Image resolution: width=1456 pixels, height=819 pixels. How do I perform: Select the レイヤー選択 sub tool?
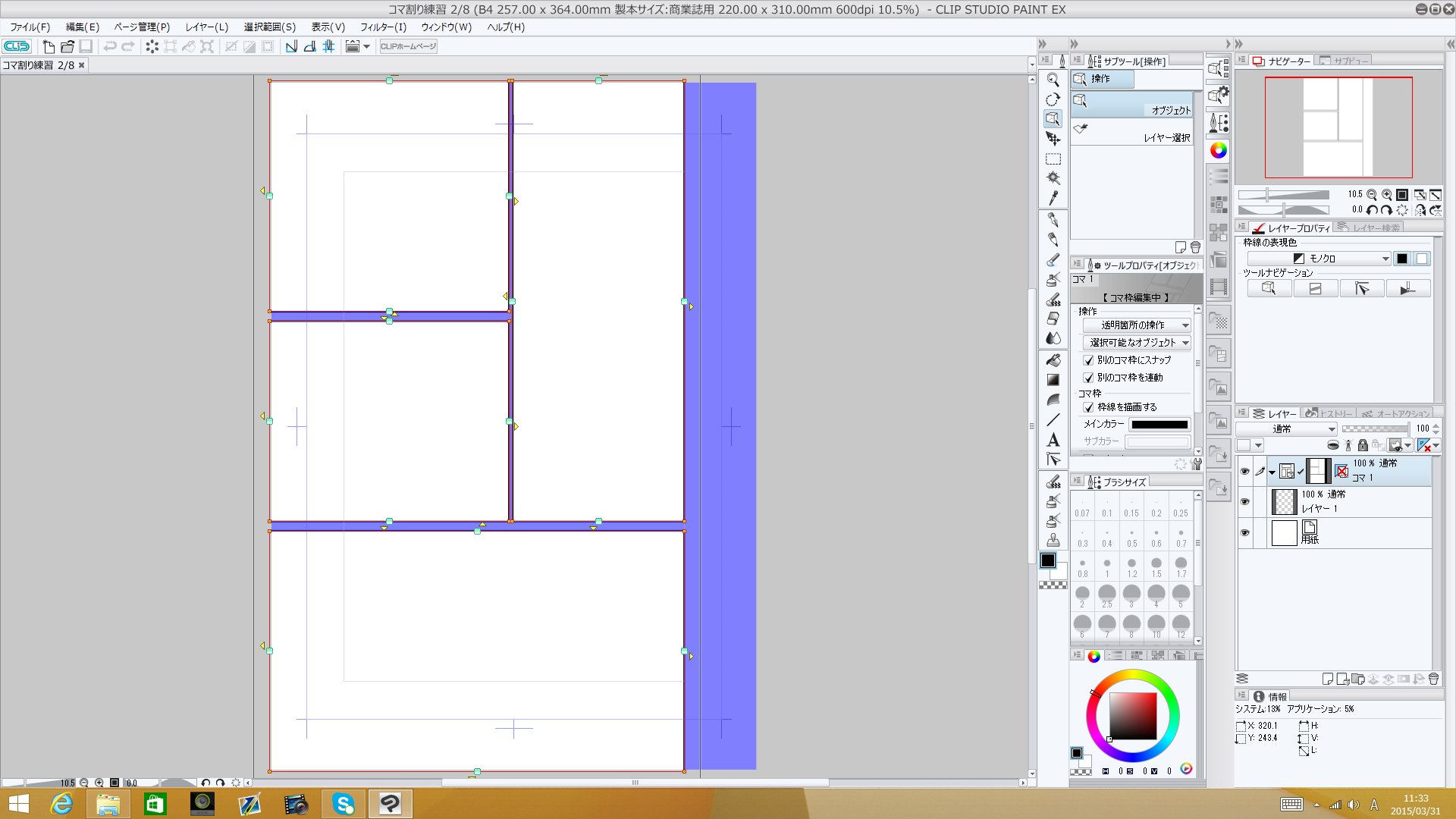[1131, 132]
